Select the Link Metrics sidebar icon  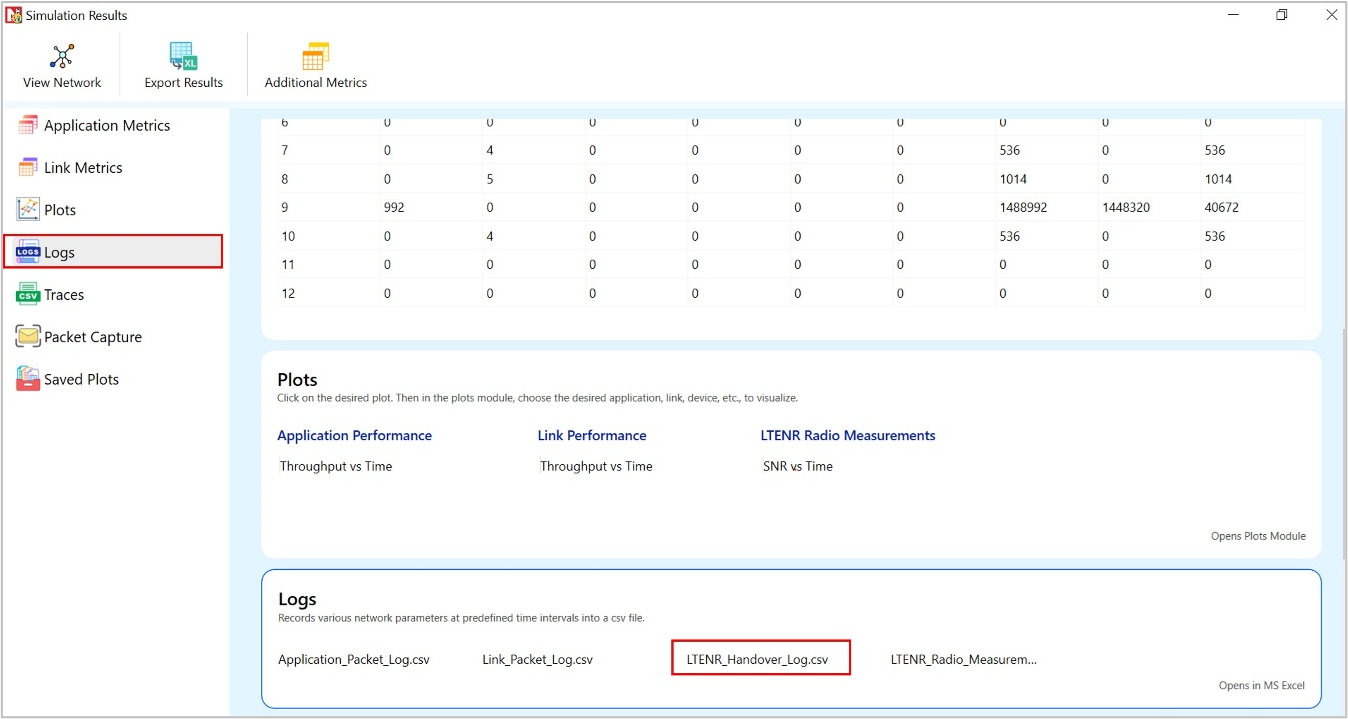point(28,168)
